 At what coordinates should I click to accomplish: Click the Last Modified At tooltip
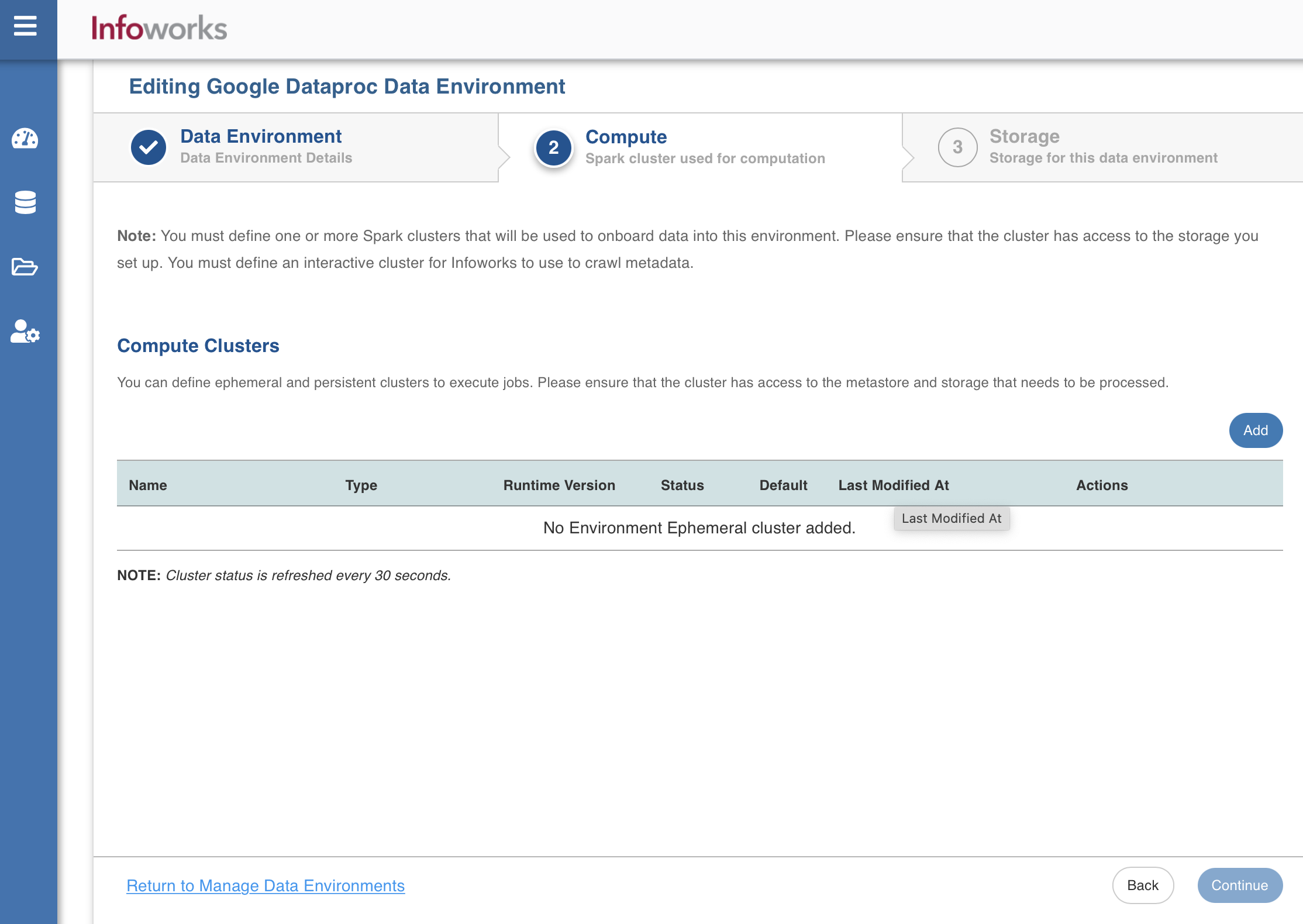tap(952, 518)
